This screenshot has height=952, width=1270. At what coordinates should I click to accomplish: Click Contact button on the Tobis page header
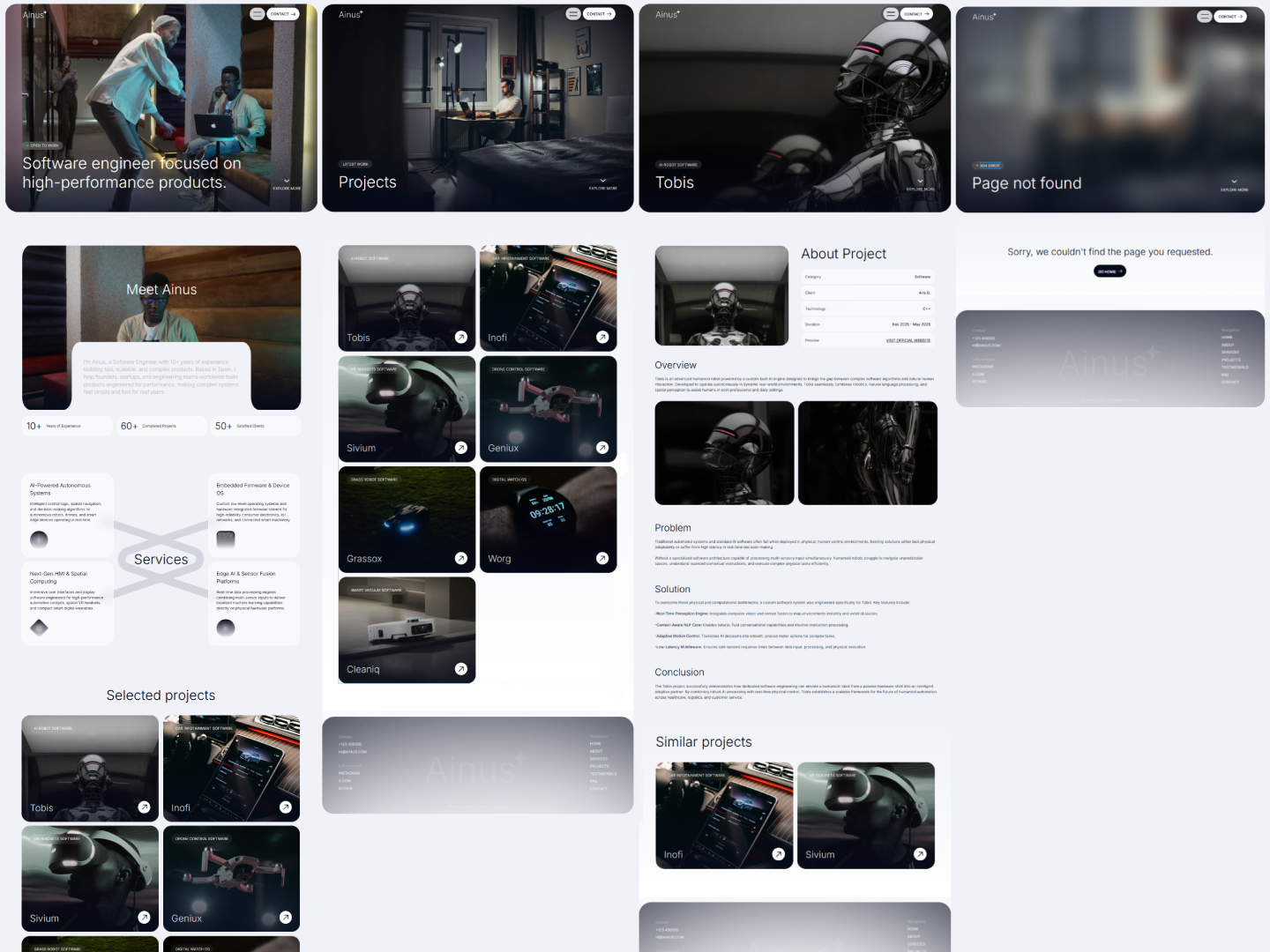click(x=915, y=14)
